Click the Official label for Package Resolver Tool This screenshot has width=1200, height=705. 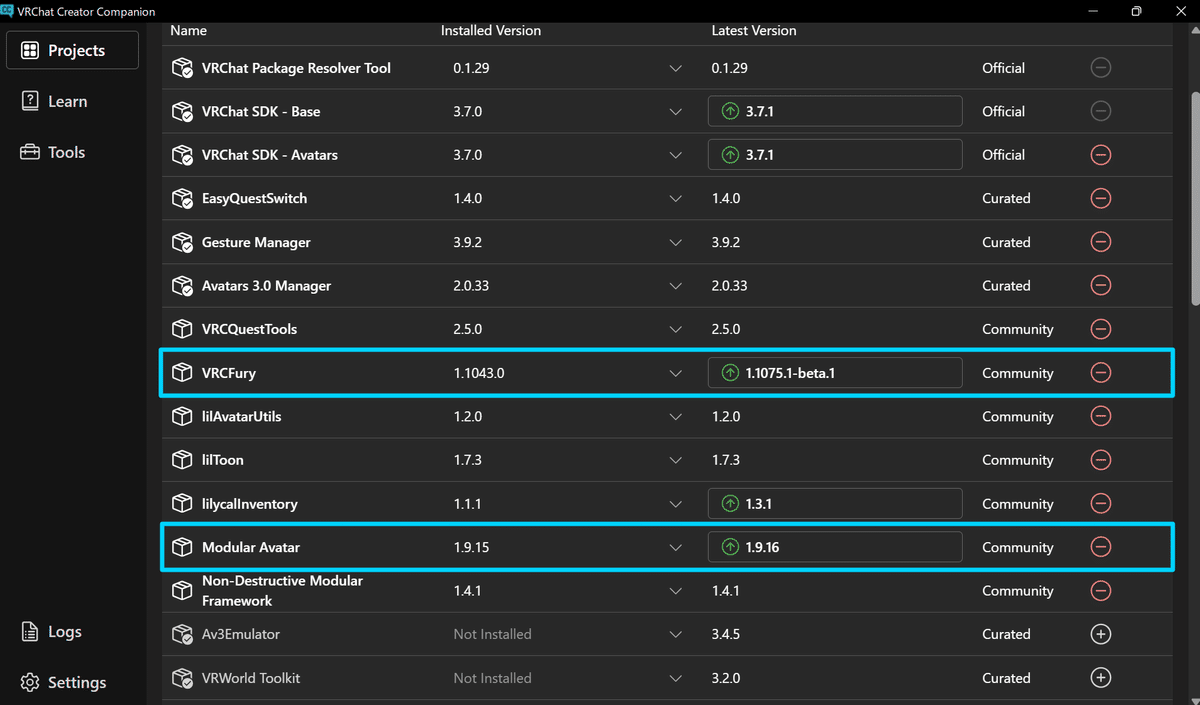[1003, 68]
